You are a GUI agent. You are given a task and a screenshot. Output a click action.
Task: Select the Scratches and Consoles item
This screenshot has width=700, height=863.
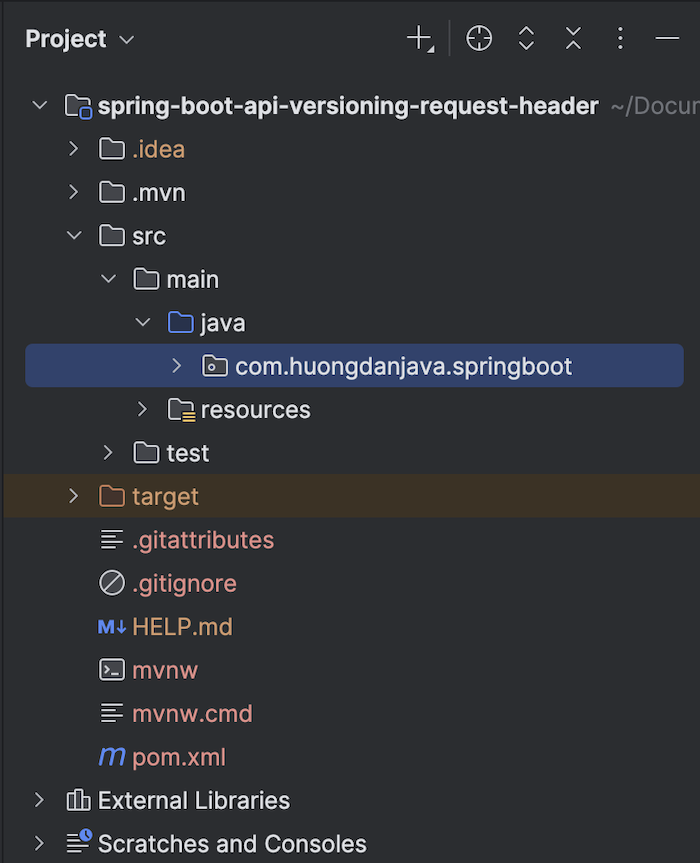pyautogui.click(x=232, y=844)
